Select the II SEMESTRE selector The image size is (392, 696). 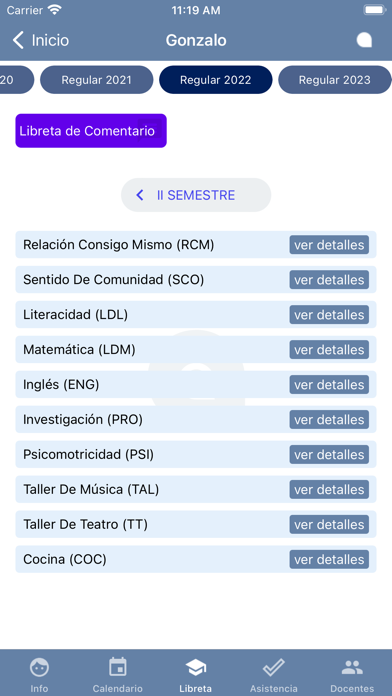click(x=196, y=195)
